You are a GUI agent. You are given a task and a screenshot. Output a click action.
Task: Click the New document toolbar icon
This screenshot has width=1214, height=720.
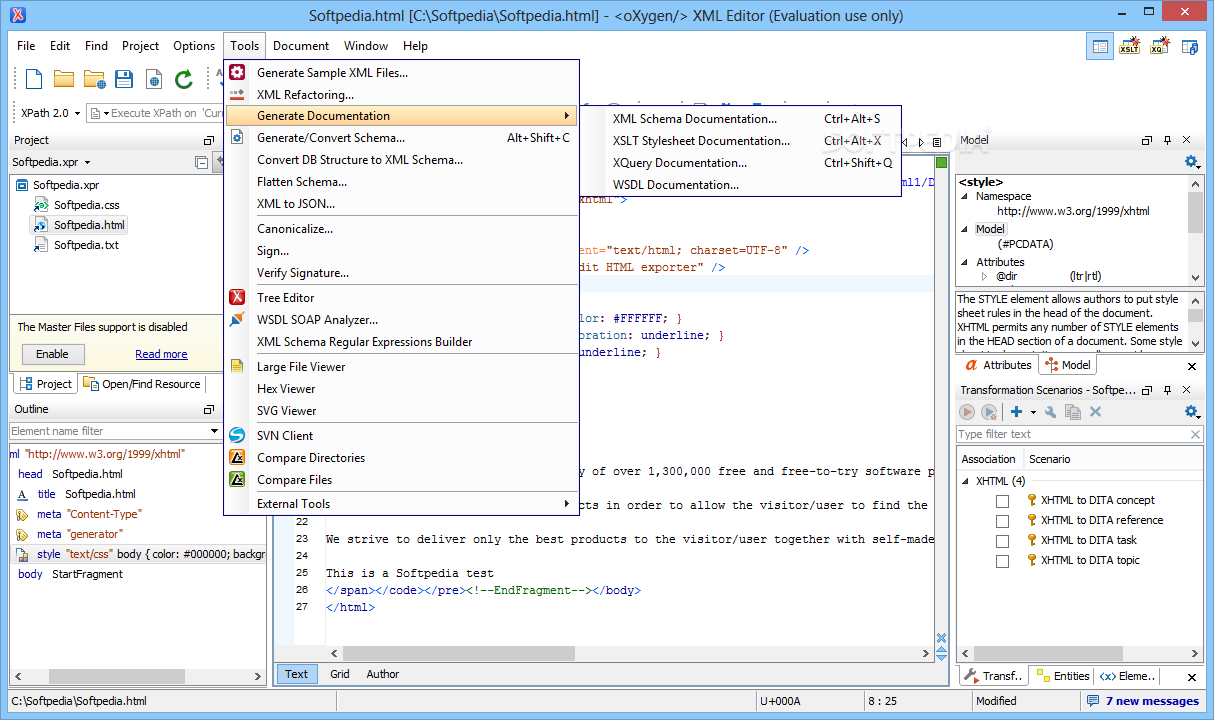coord(35,79)
